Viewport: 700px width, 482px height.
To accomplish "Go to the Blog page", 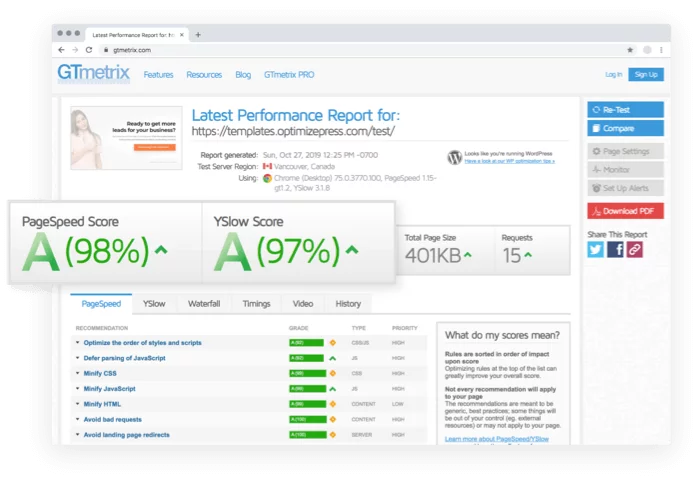I will click(x=243, y=75).
